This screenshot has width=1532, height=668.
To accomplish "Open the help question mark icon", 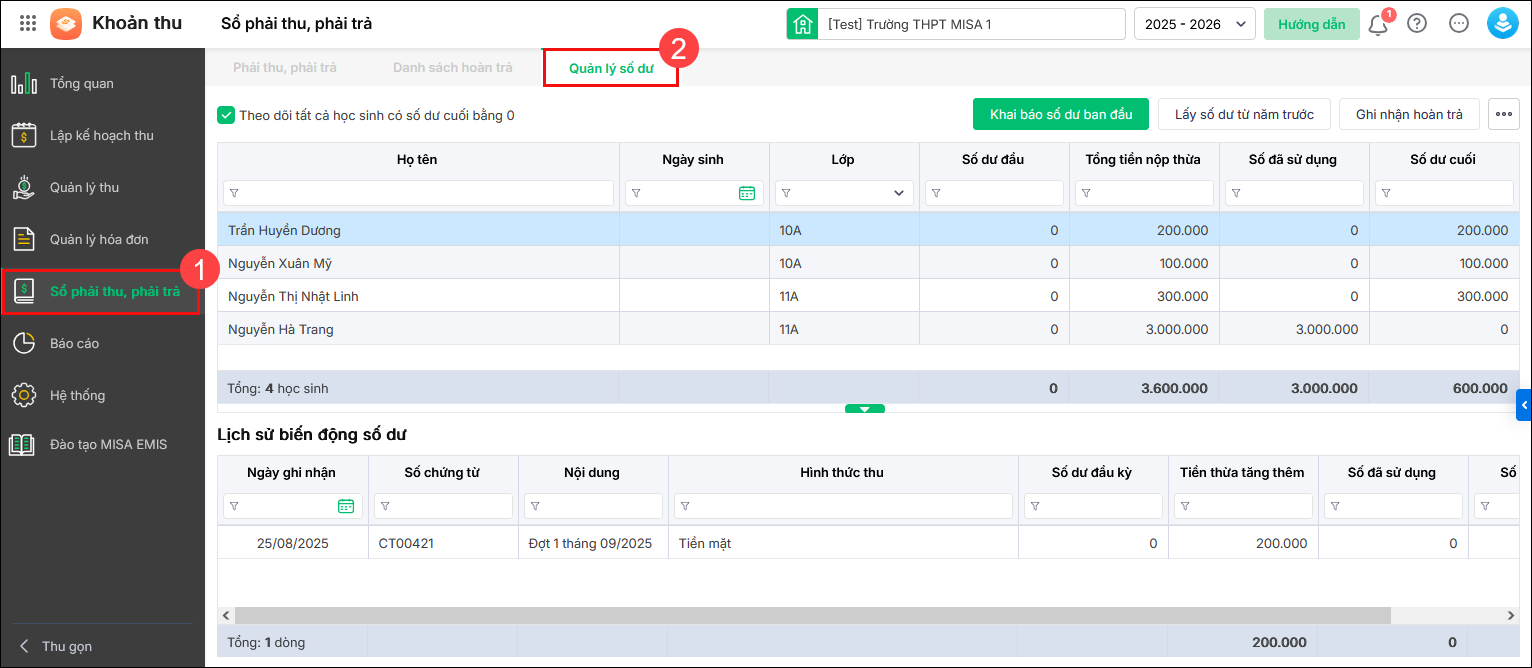I will [1417, 24].
